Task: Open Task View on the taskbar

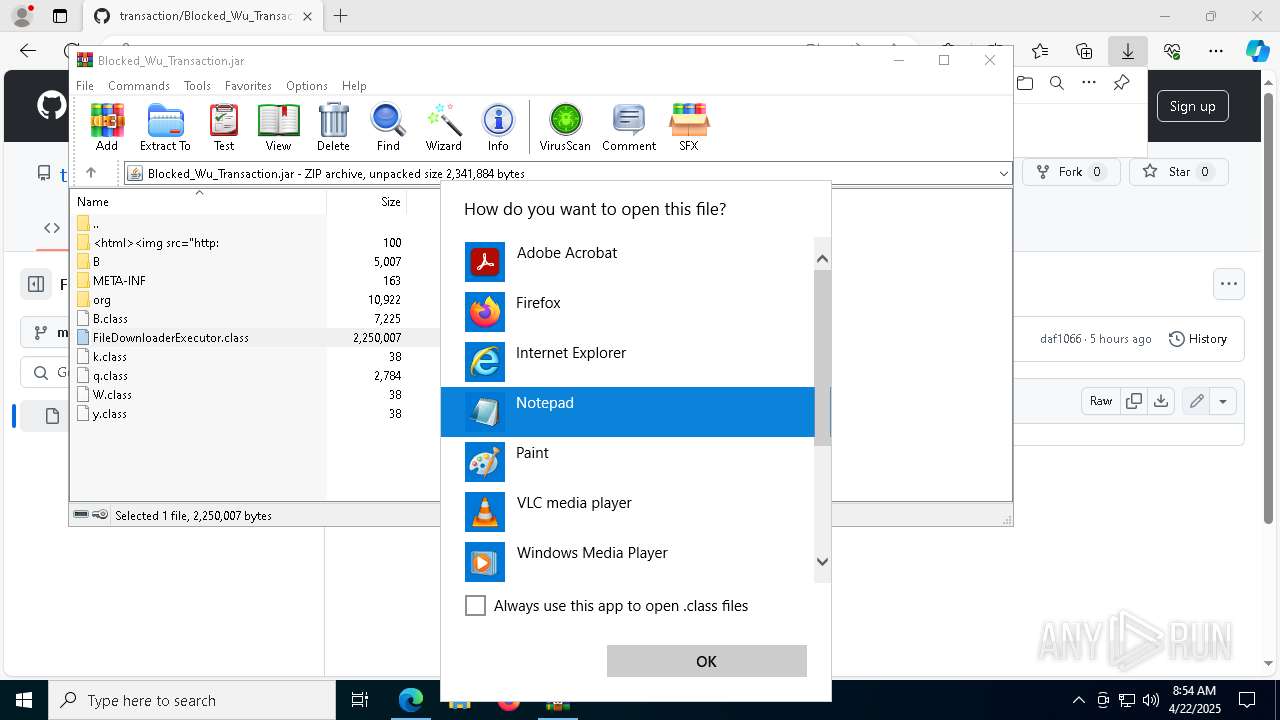Action: pos(360,700)
